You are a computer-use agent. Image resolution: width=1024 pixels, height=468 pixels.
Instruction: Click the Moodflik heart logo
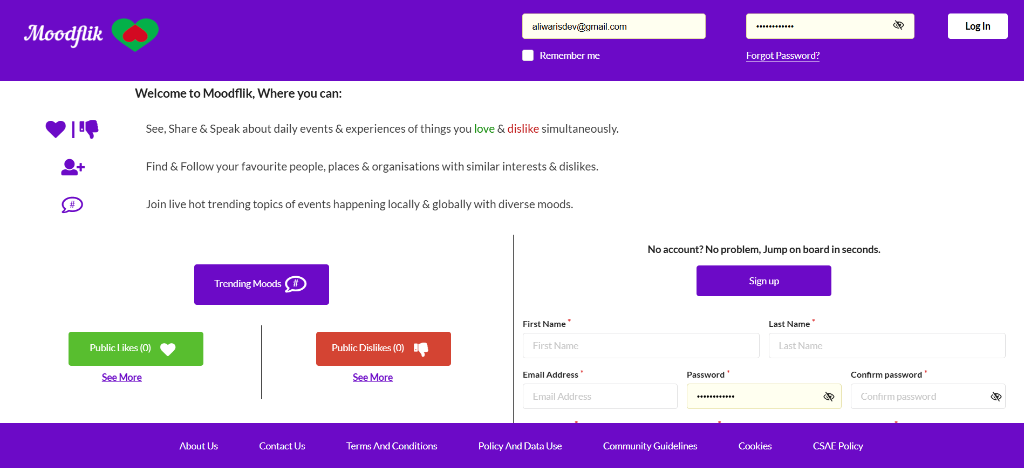135,35
